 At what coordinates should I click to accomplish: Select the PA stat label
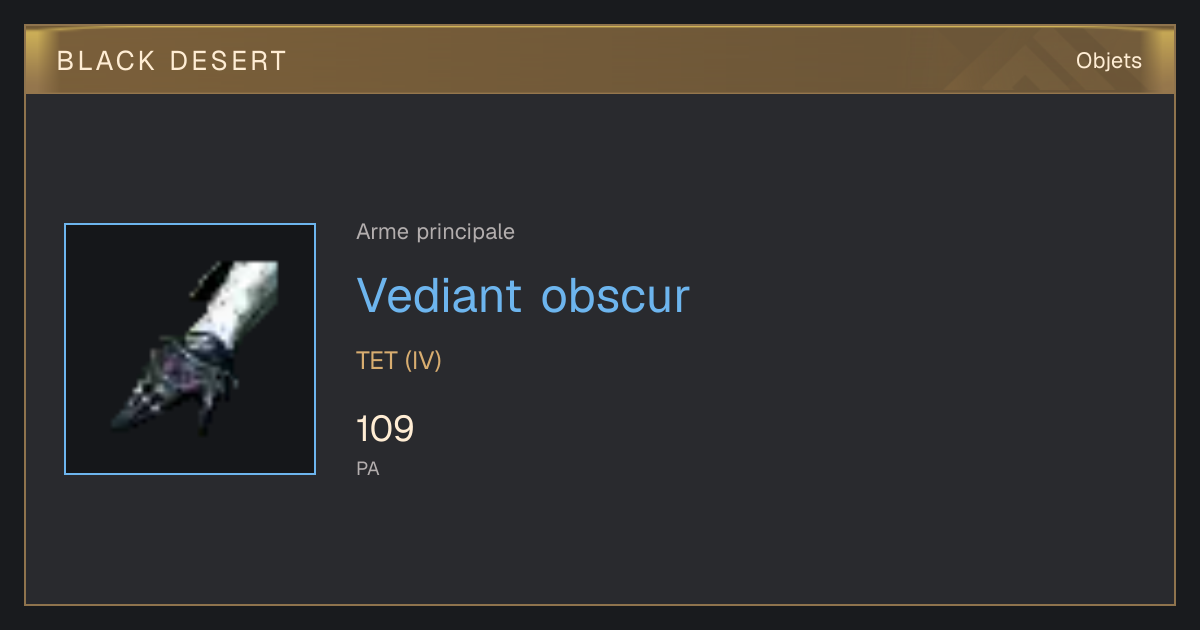(368, 468)
